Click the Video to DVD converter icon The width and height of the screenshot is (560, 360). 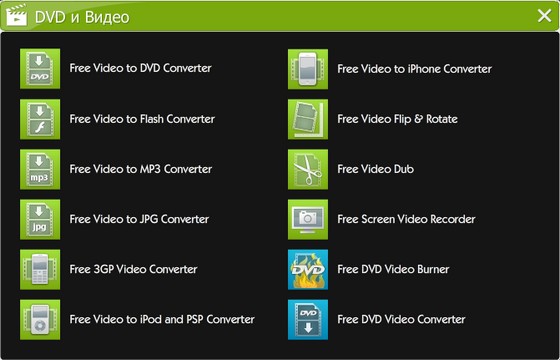pos(40,69)
